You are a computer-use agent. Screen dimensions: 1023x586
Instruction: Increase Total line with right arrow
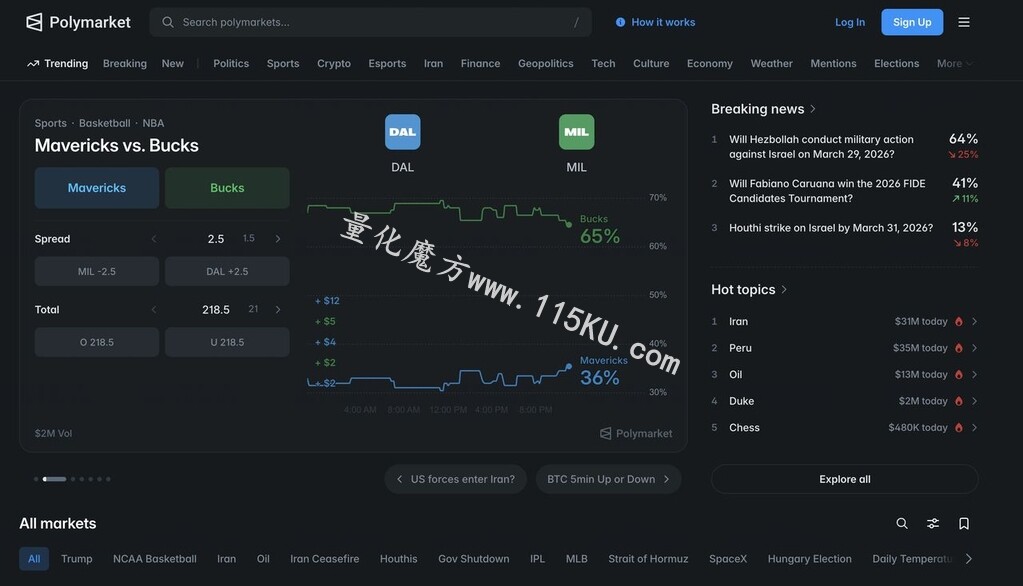coord(278,309)
